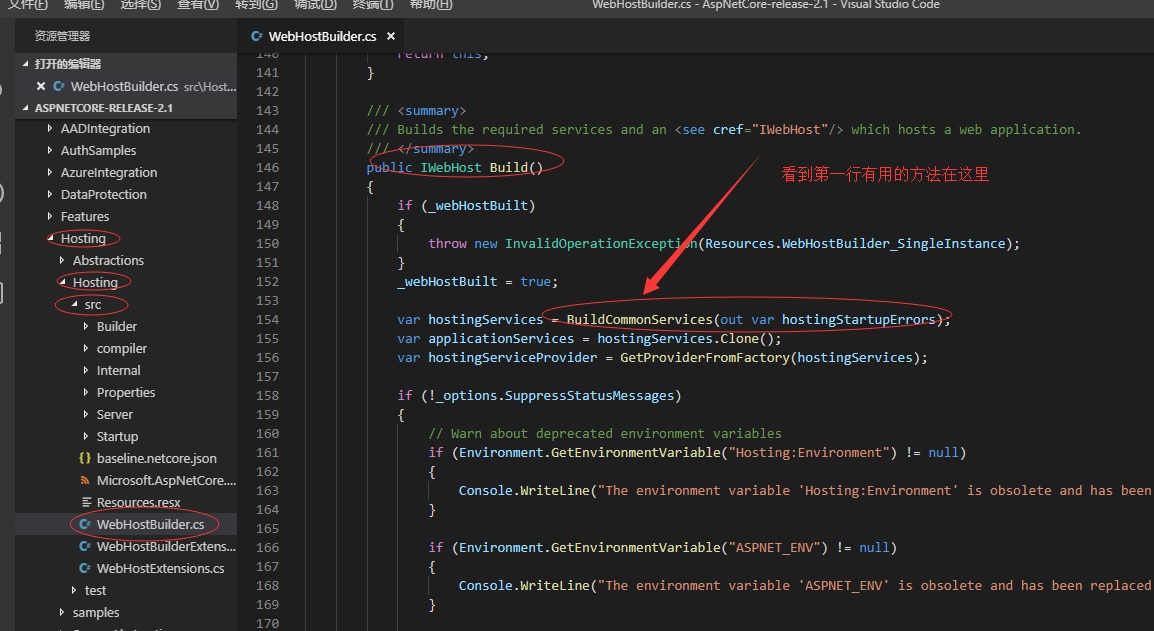
Task: Open WebHostBuilder.cs in the file tree
Action: [150, 524]
